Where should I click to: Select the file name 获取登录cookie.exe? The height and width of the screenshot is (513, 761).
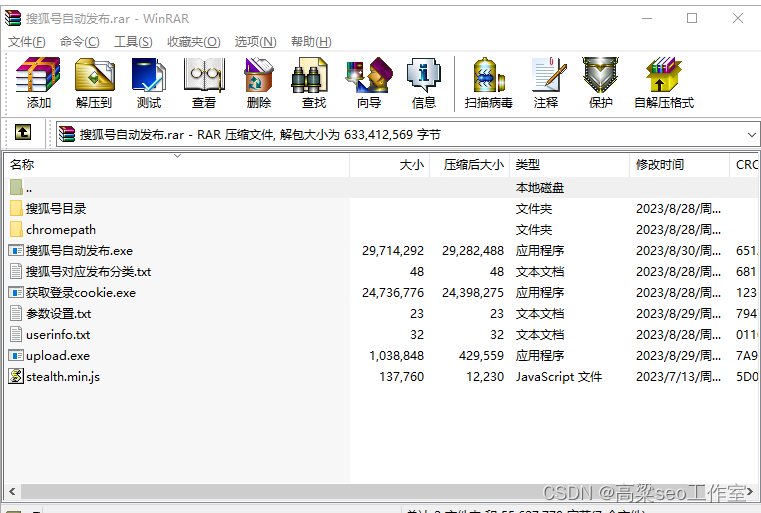click(x=81, y=293)
